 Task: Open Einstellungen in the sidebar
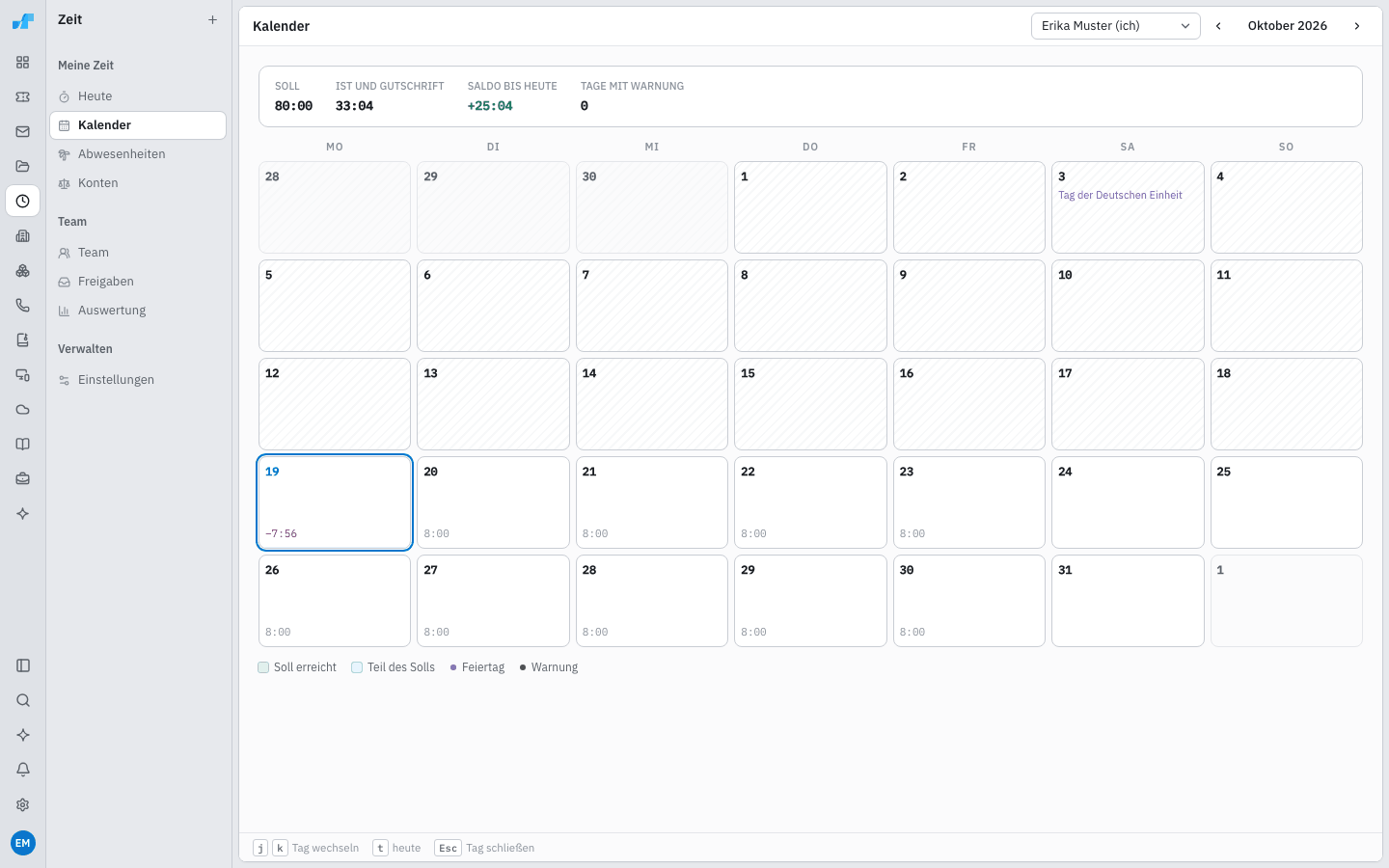[138, 380]
